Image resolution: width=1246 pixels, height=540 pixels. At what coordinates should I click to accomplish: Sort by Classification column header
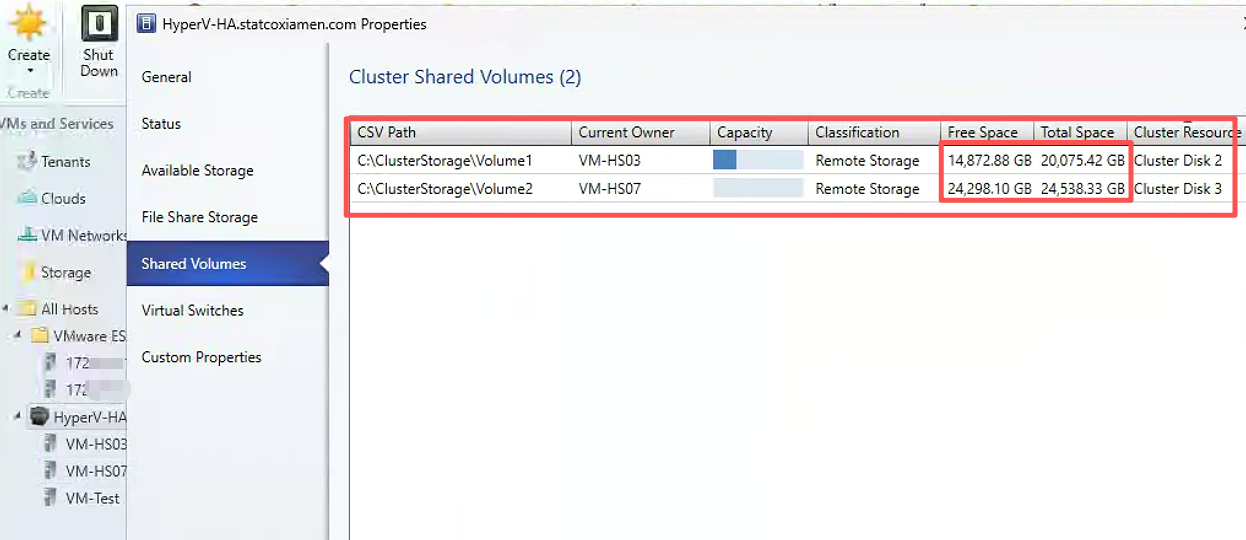click(874, 132)
